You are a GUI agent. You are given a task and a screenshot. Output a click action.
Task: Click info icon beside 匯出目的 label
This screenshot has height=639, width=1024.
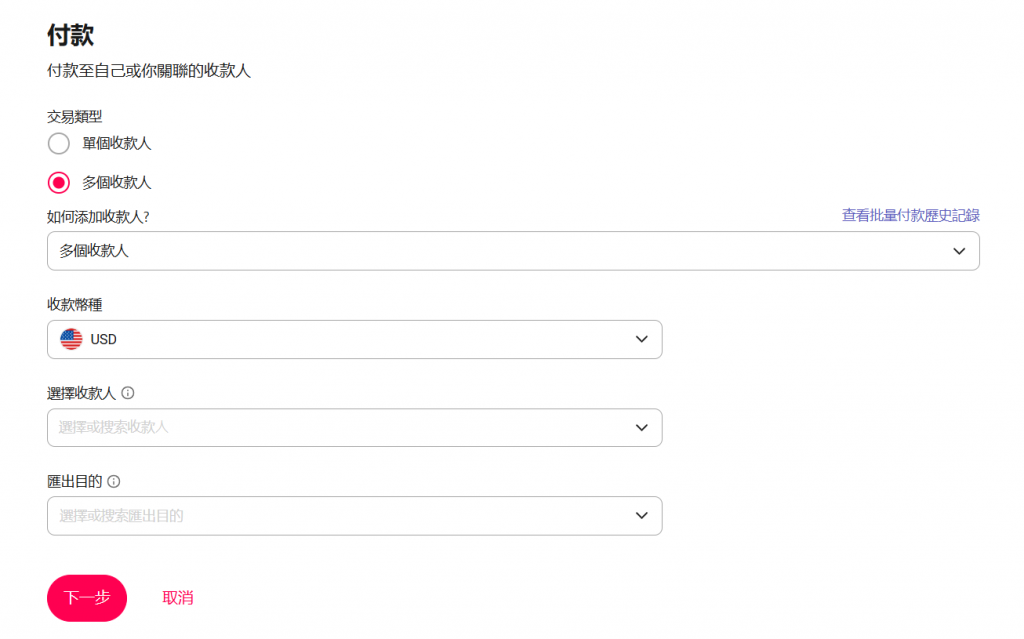(x=114, y=482)
